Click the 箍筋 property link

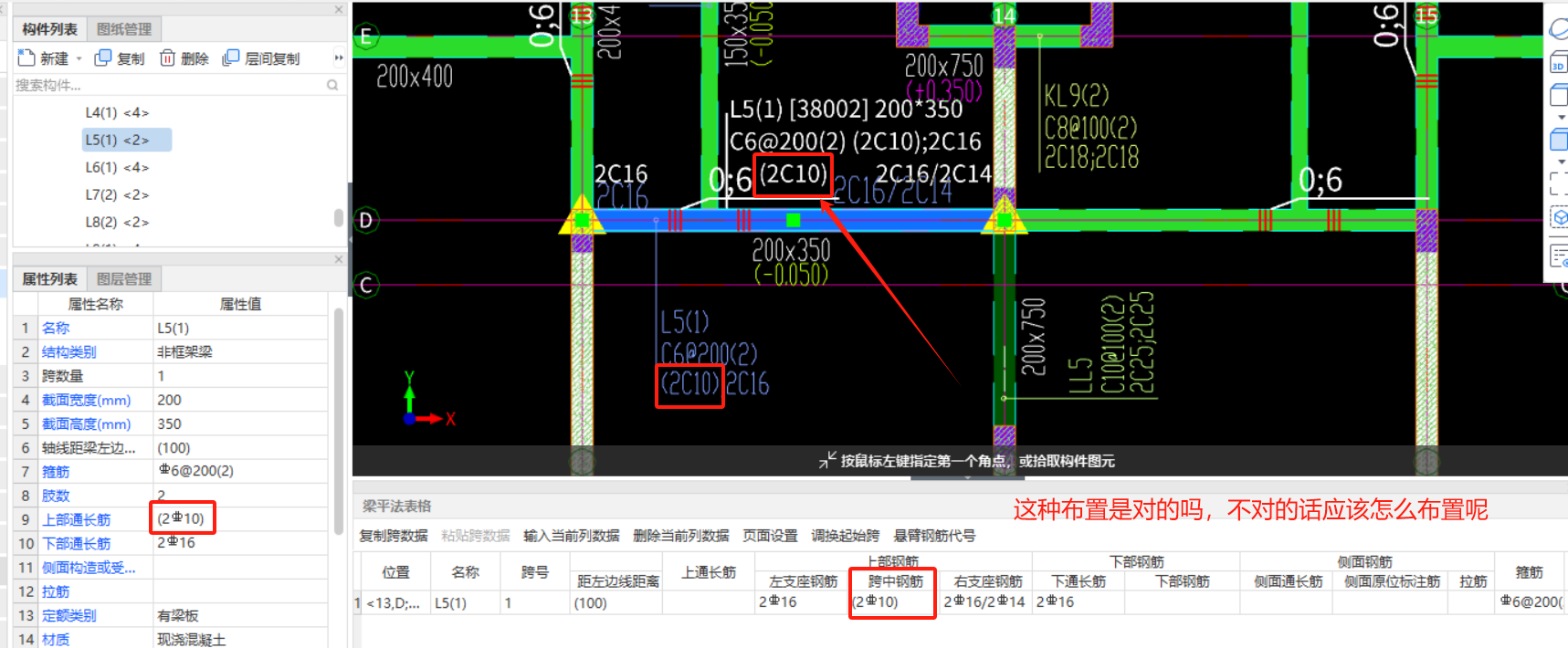56,472
